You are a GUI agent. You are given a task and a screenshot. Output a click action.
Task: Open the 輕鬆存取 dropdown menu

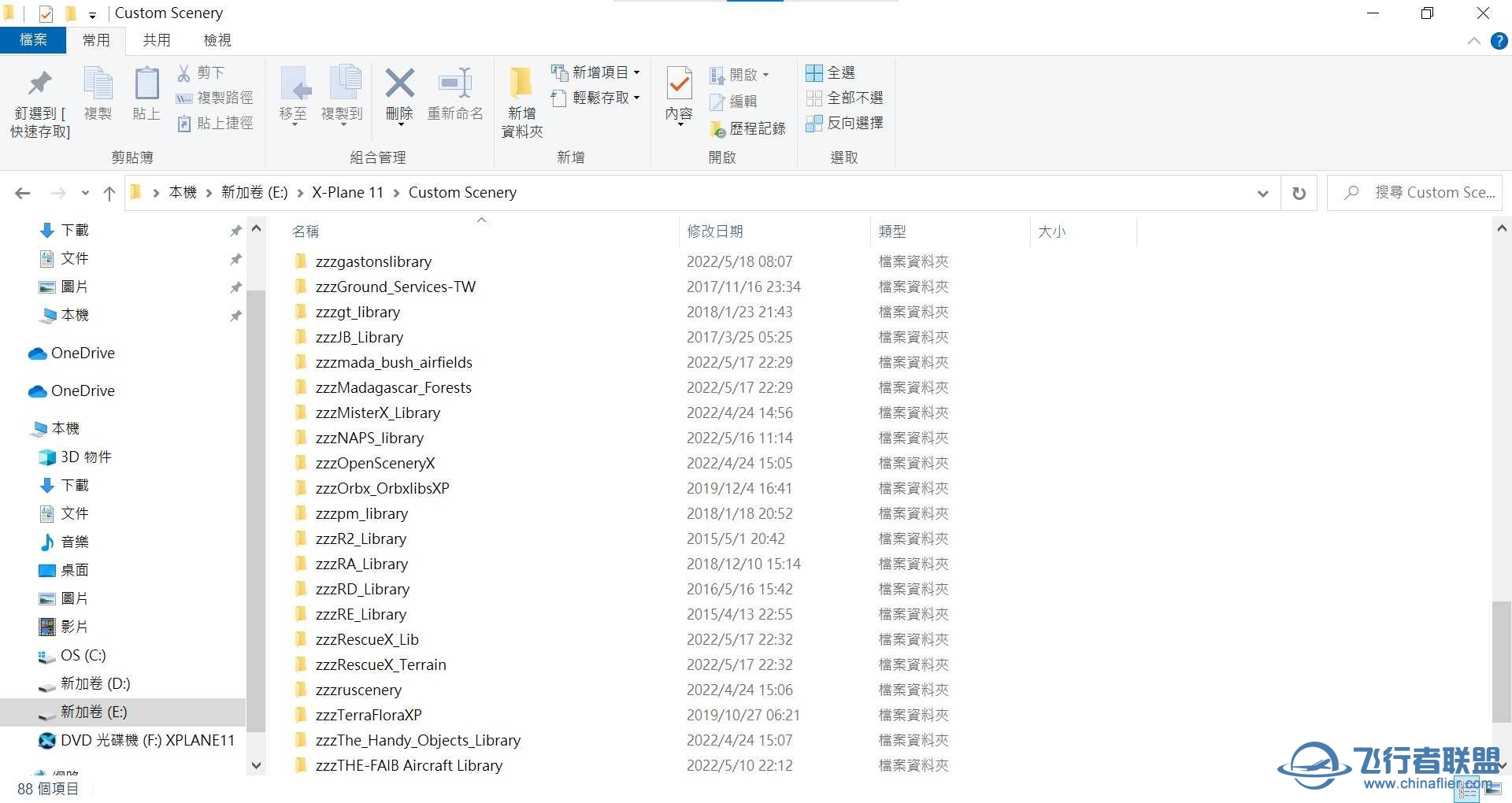tap(639, 98)
